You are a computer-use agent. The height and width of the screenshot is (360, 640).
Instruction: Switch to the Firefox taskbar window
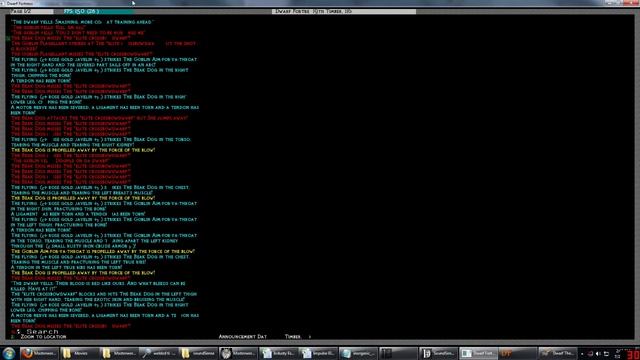coord(40,353)
